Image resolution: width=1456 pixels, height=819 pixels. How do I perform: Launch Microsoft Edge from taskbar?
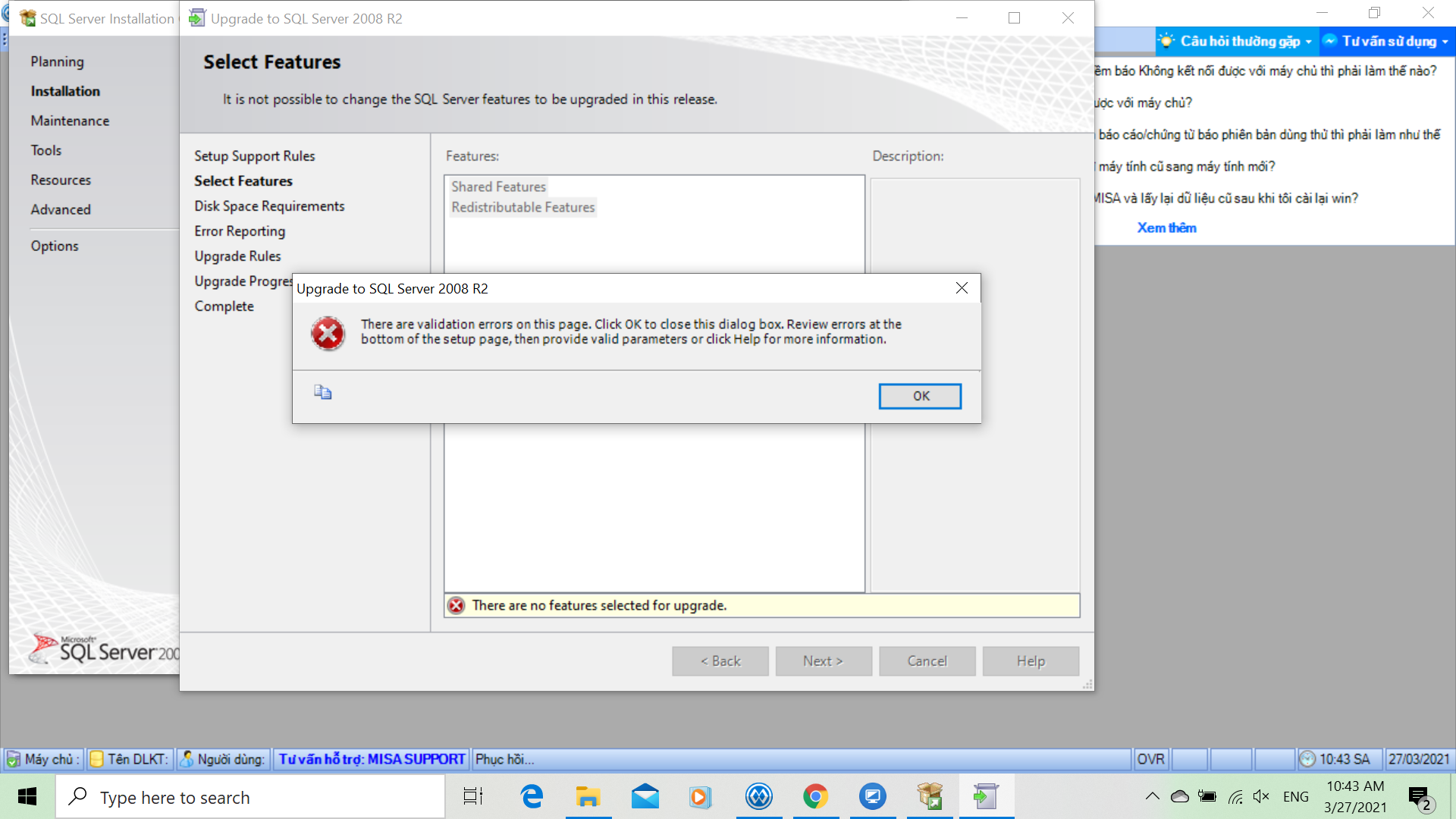(x=532, y=796)
